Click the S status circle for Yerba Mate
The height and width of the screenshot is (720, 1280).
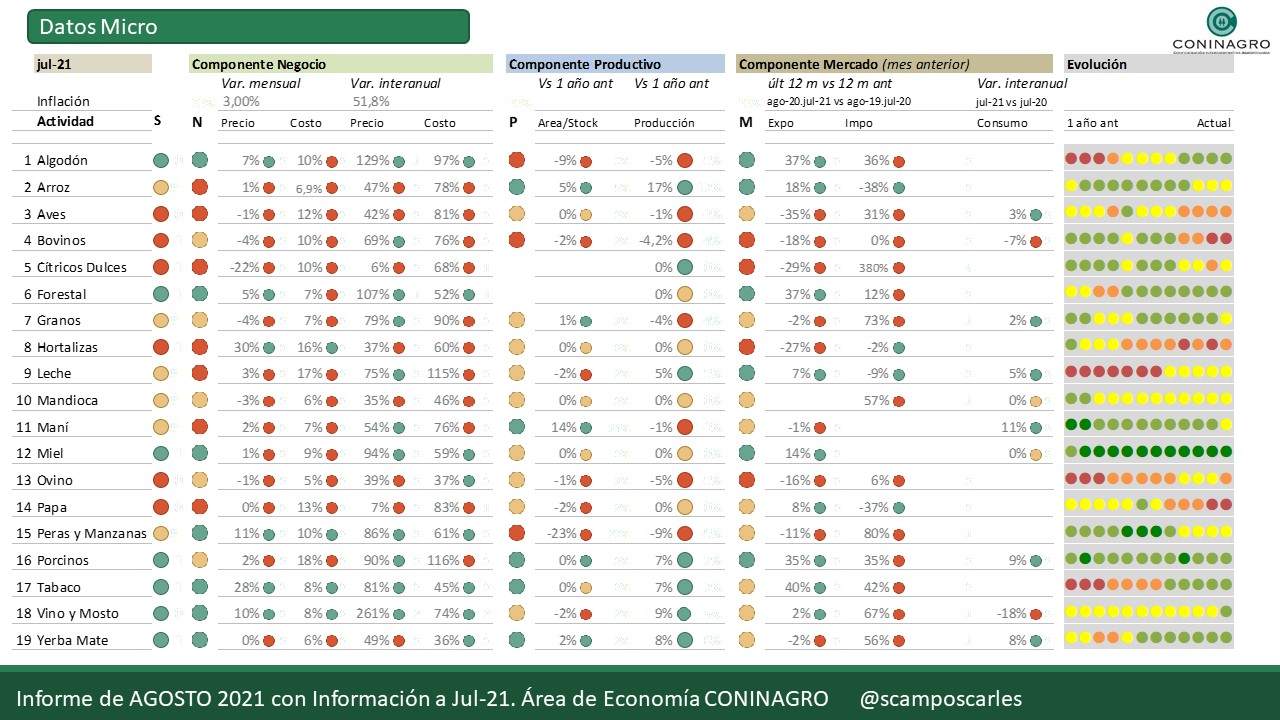pos(160,640)
